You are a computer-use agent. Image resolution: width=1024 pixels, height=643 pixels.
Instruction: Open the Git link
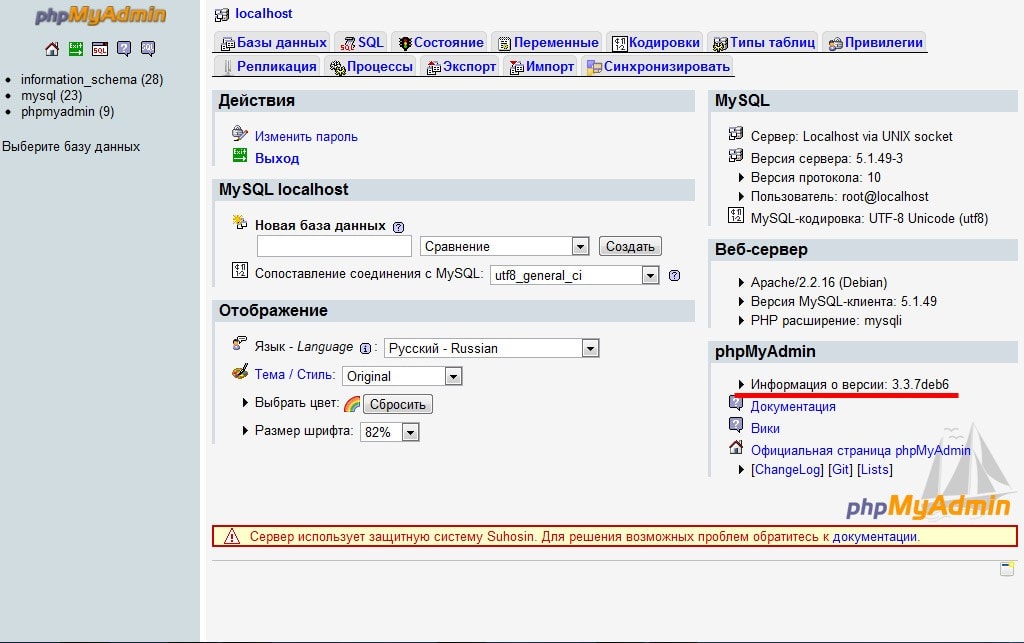click(840, 469)
